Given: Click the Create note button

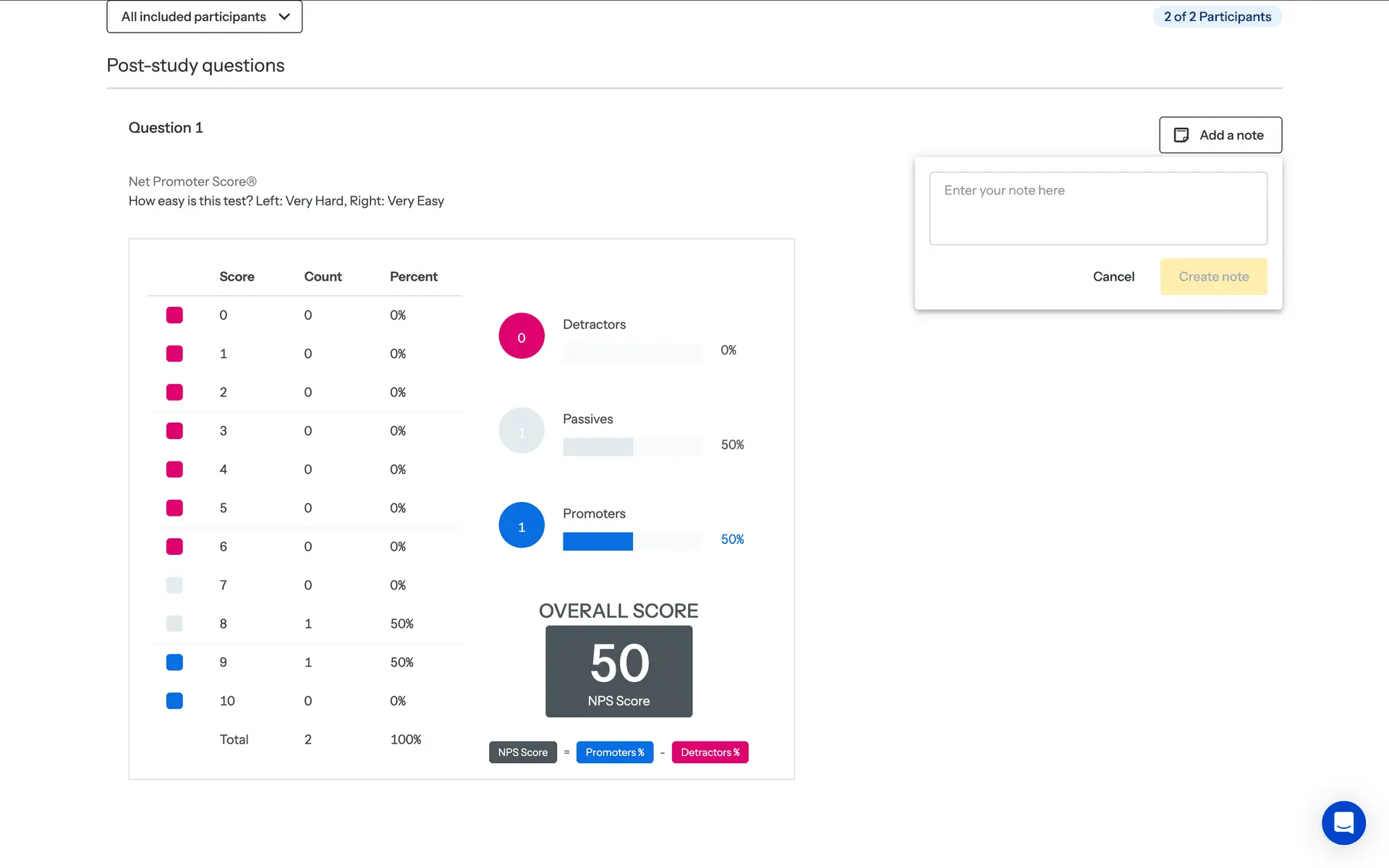Looking at the screenshot, I should tap(1213, 276).
